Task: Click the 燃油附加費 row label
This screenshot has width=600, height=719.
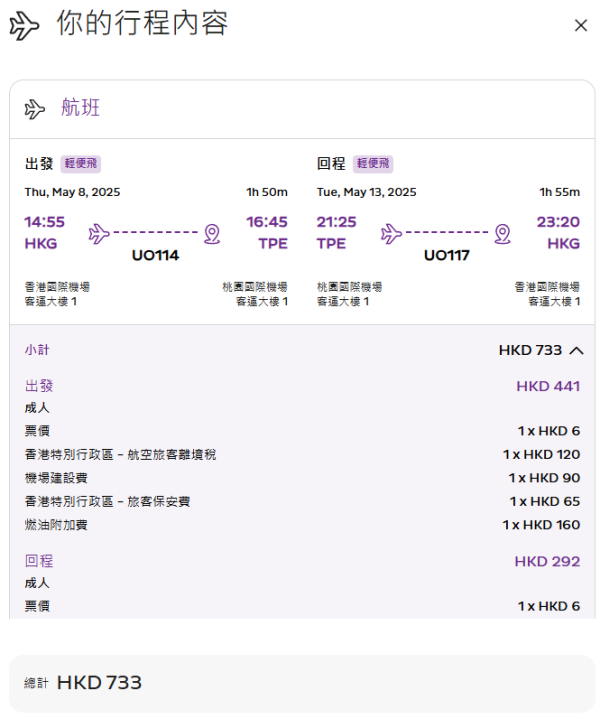Action: [56, 525]
